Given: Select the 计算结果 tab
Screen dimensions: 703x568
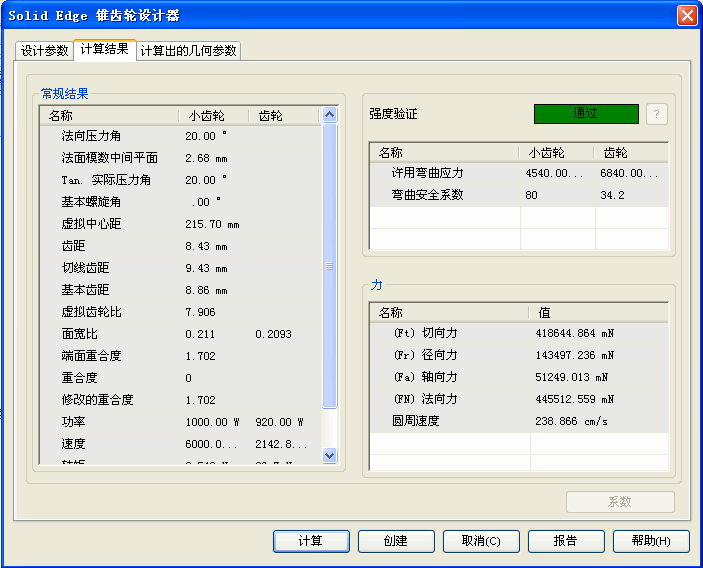Looking at the screenshot, I should coord(105,50).
